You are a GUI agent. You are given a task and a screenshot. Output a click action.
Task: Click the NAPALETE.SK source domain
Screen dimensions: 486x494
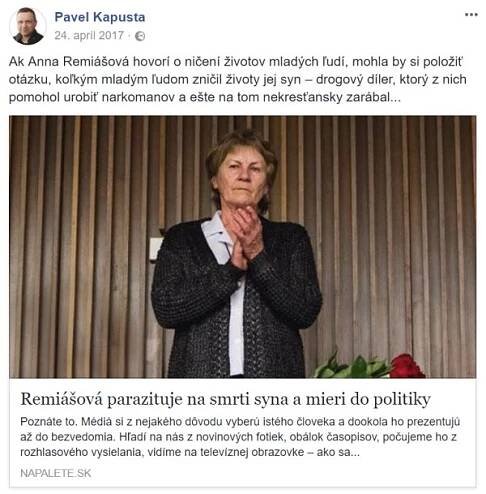coord(56,473)
